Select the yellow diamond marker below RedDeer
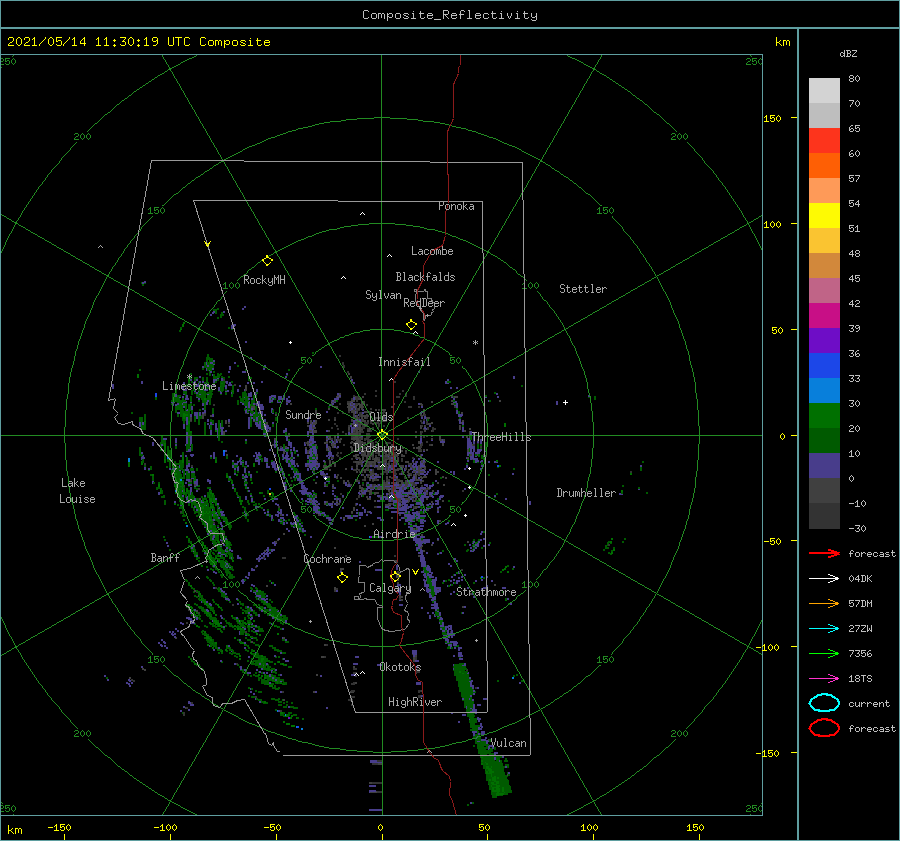Screen dimensions: 900x841 click(x=411, y=325)
